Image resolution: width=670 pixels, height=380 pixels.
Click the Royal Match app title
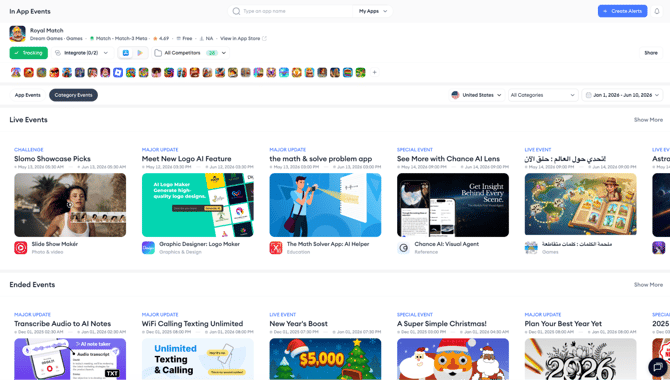click(47, 30)
